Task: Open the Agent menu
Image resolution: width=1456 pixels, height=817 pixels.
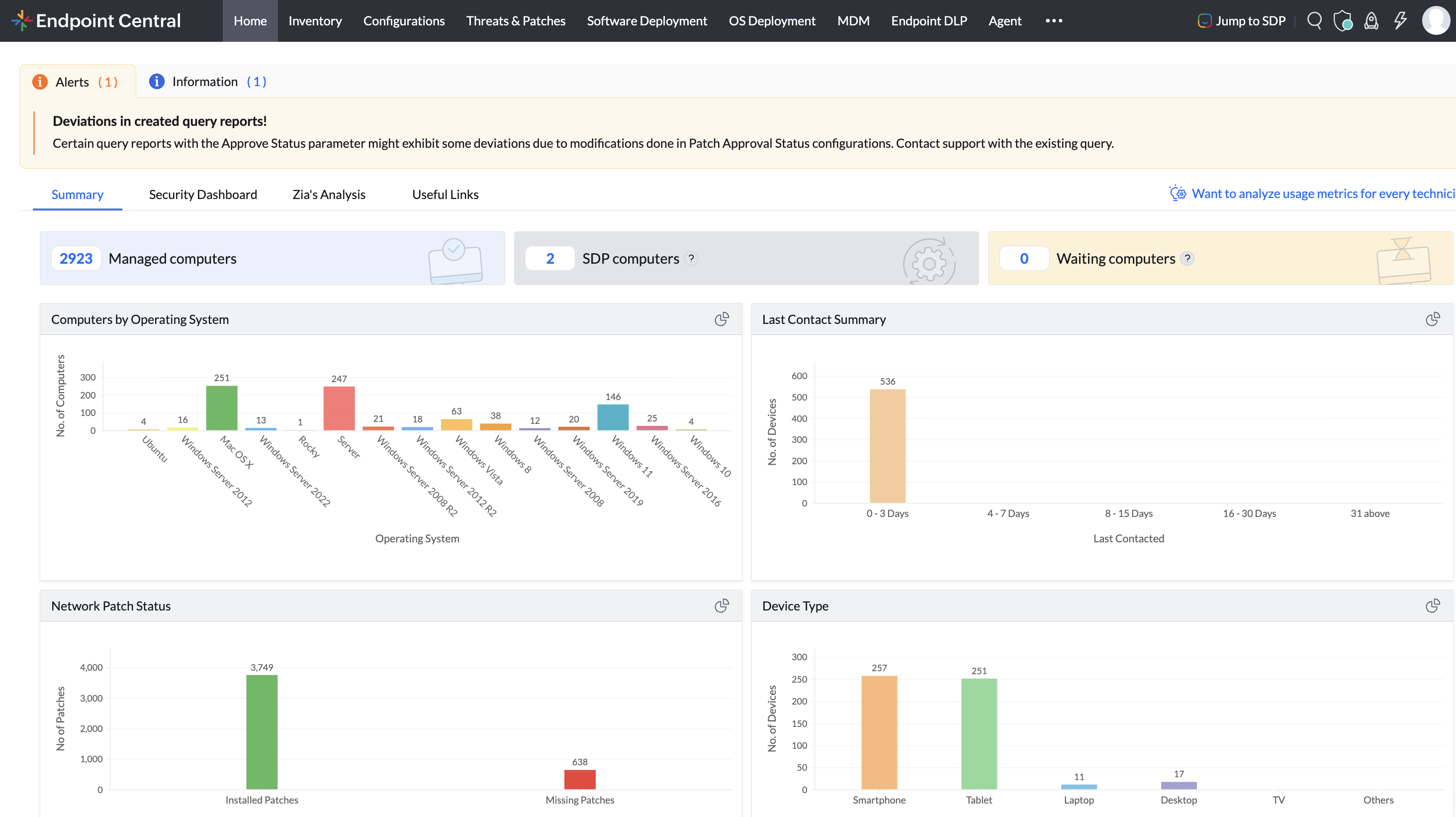Action: (x=1005, y=21)
